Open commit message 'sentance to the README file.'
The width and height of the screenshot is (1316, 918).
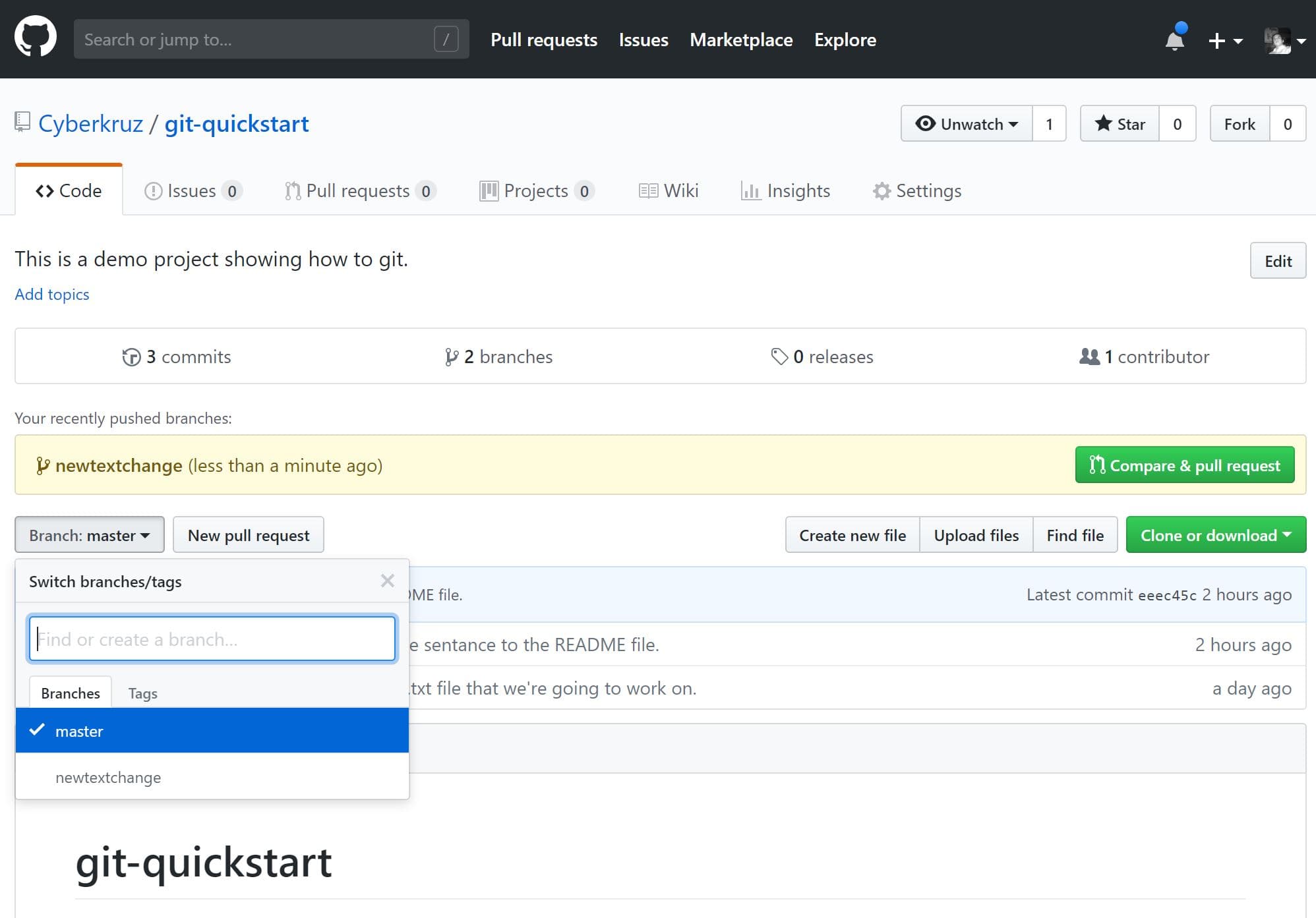[x=534, y=645]
